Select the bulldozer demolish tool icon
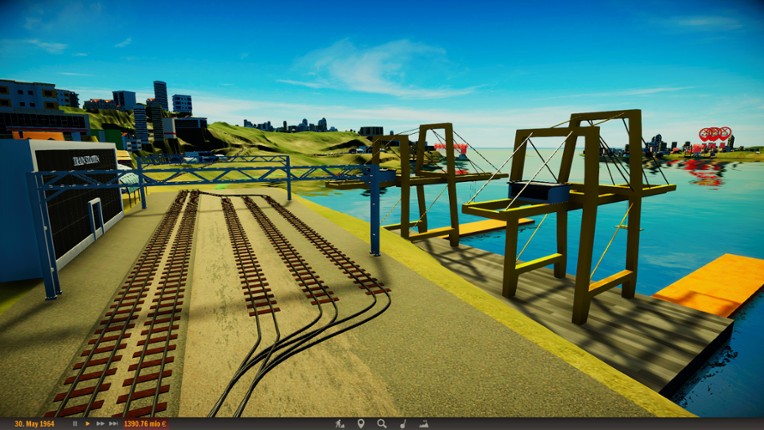 (x=424, y=424)
